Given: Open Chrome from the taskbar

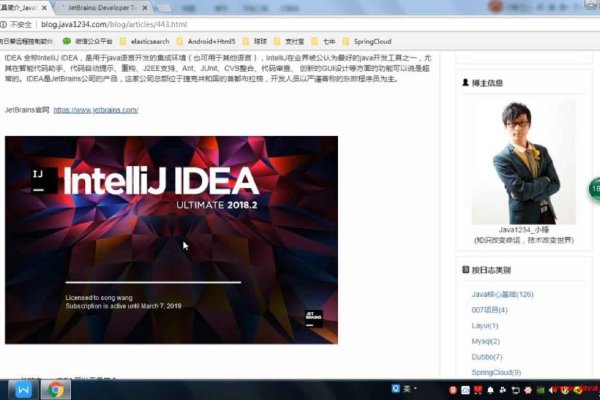Looking at the screenshot, I should 55,390.
